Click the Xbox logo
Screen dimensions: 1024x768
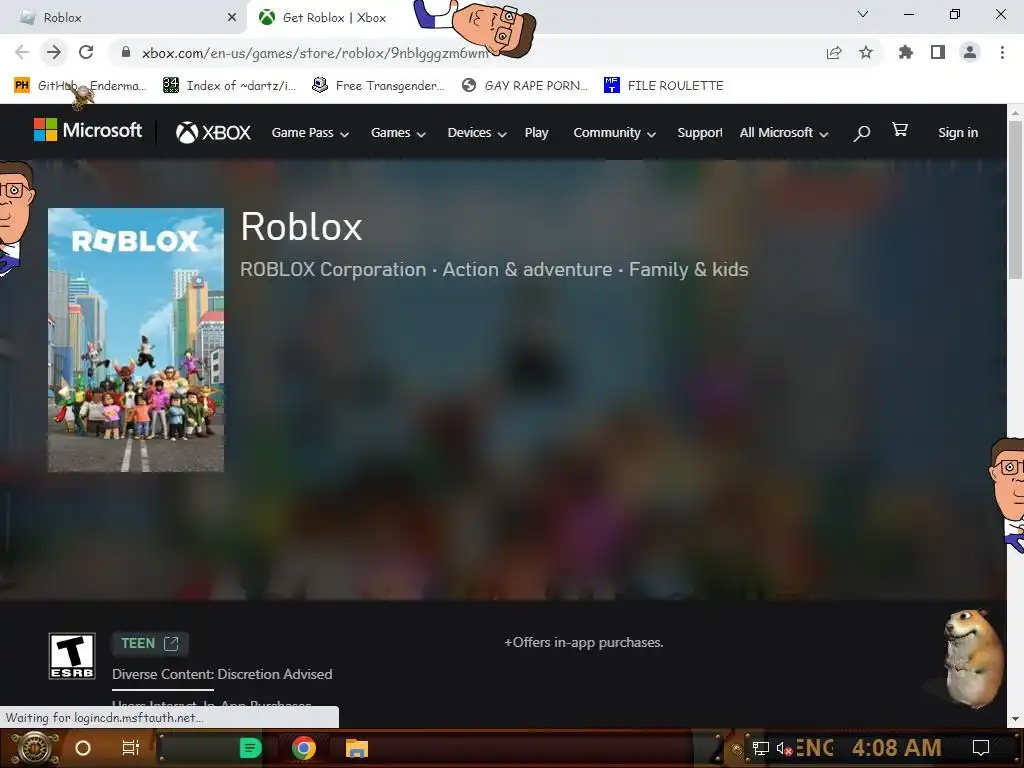(x=213, y=133)
